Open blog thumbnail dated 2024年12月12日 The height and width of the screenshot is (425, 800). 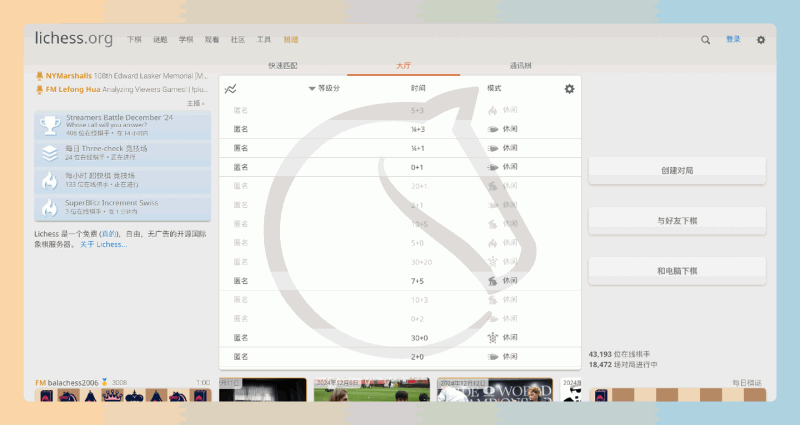pos(495,390)
